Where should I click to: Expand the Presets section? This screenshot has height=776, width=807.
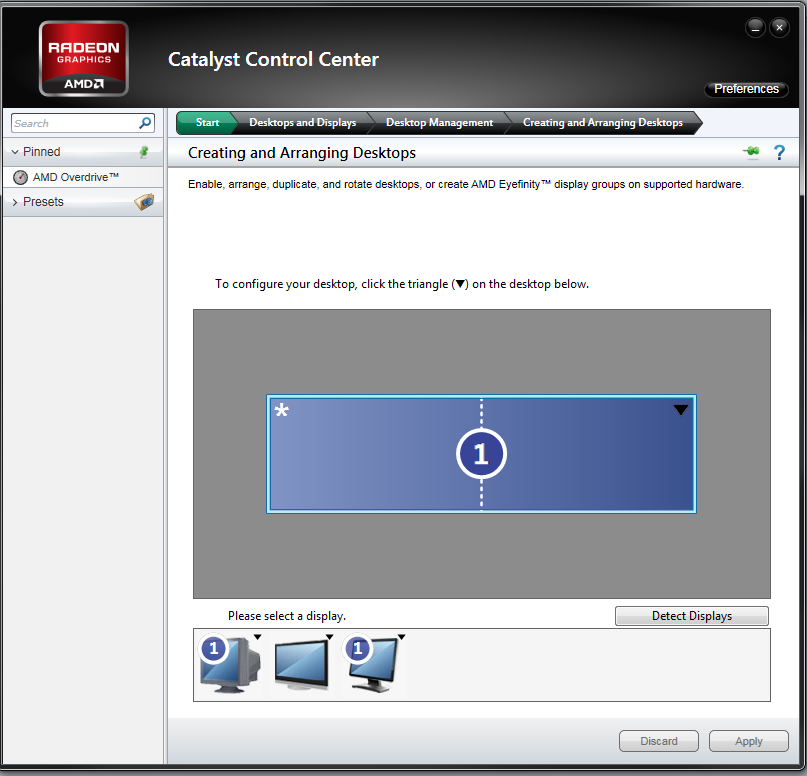point(15,202)
